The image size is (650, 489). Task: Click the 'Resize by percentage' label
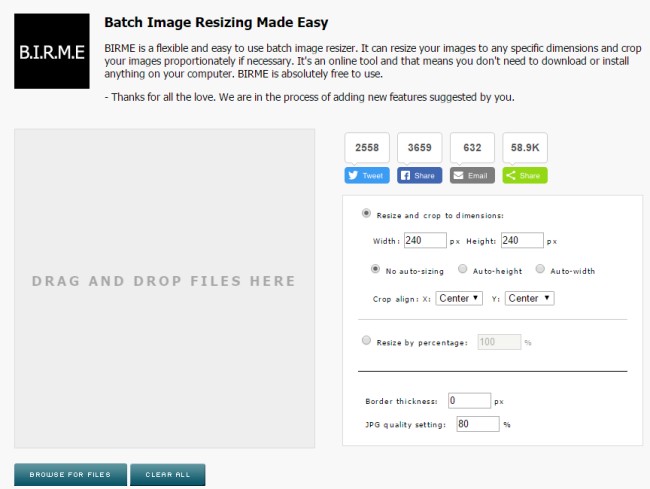422,343
